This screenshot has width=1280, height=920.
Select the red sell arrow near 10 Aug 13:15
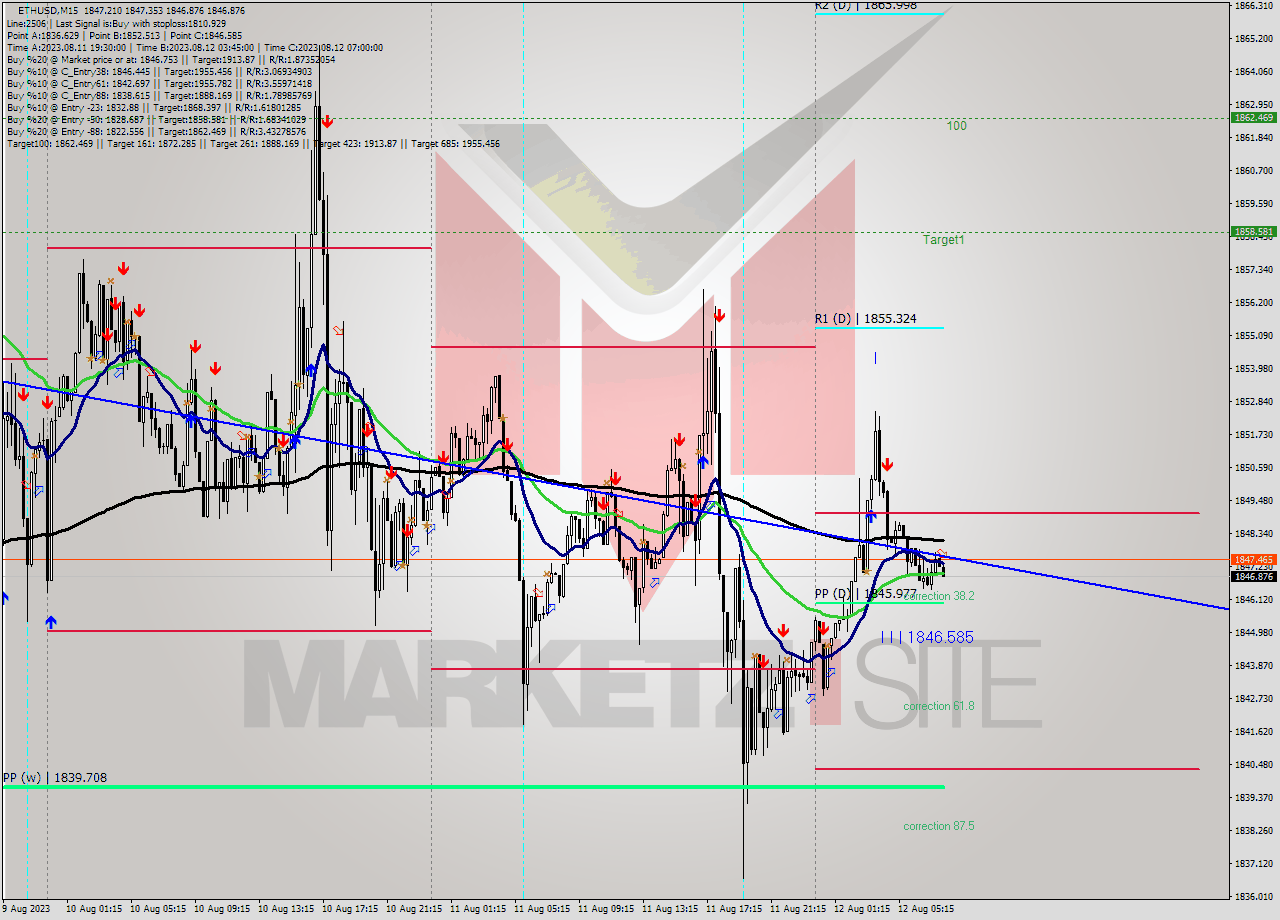(284, 440)
